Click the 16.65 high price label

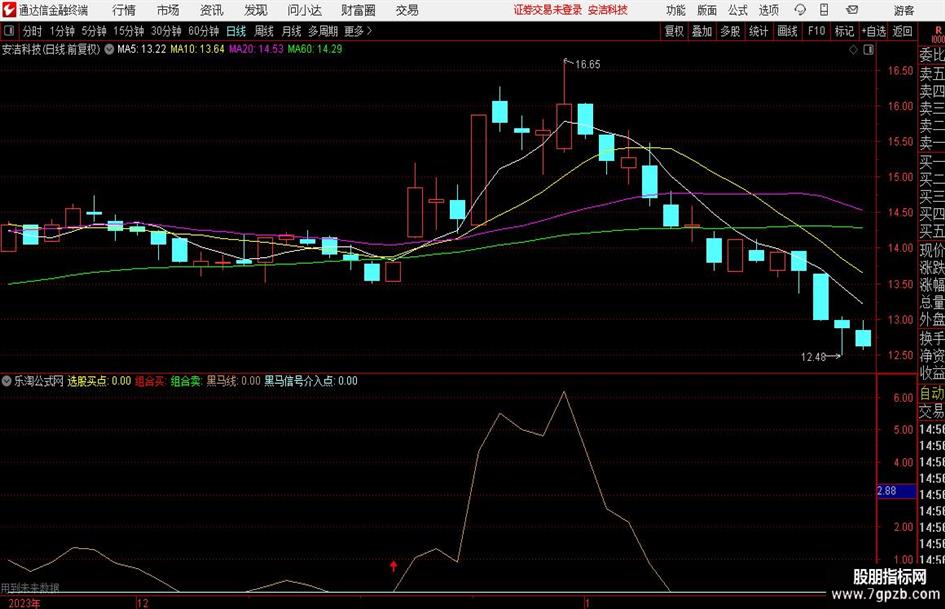(x=588, y=65)
